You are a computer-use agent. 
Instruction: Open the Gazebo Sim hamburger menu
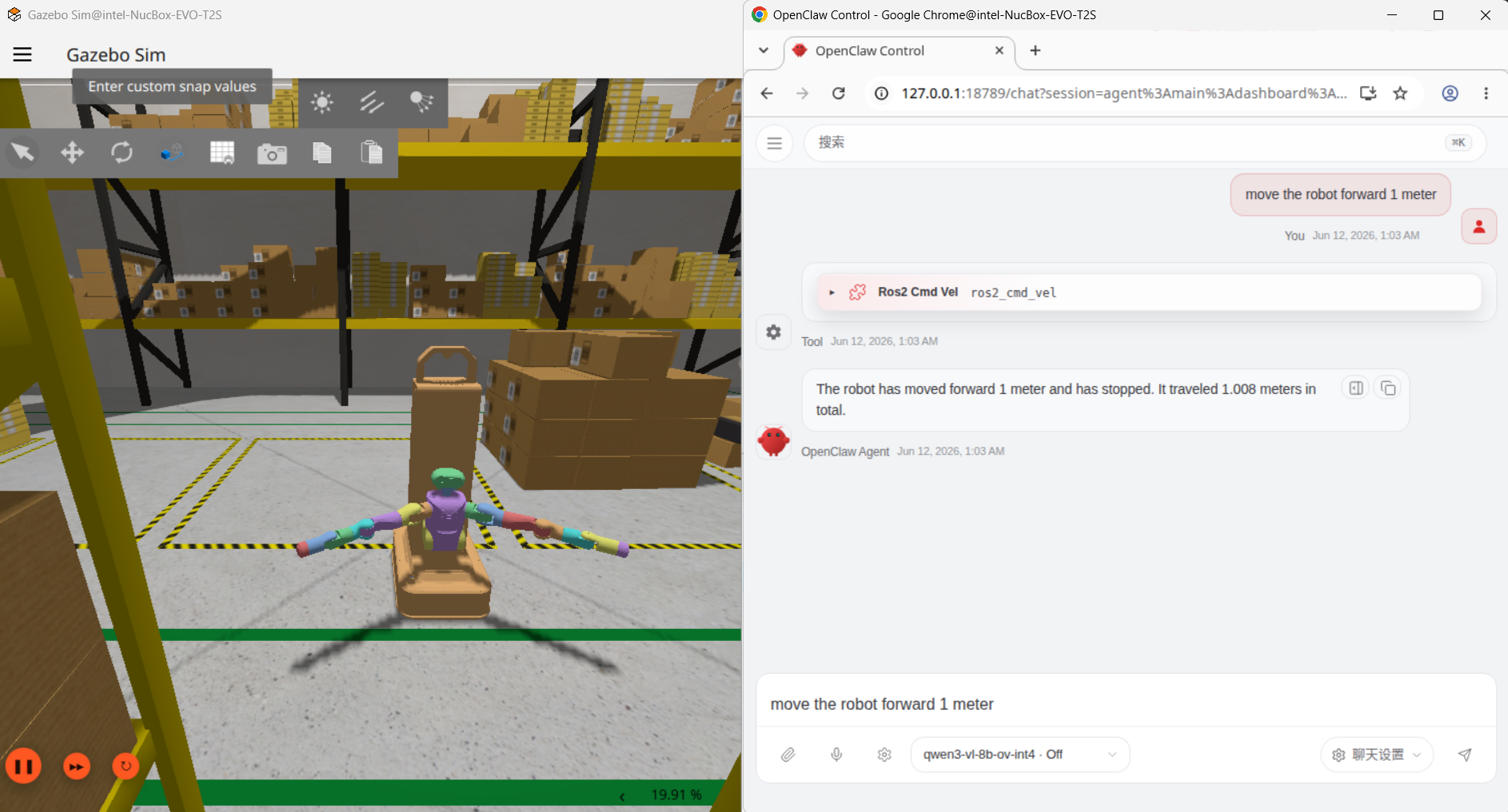click(x=22, y=54)
